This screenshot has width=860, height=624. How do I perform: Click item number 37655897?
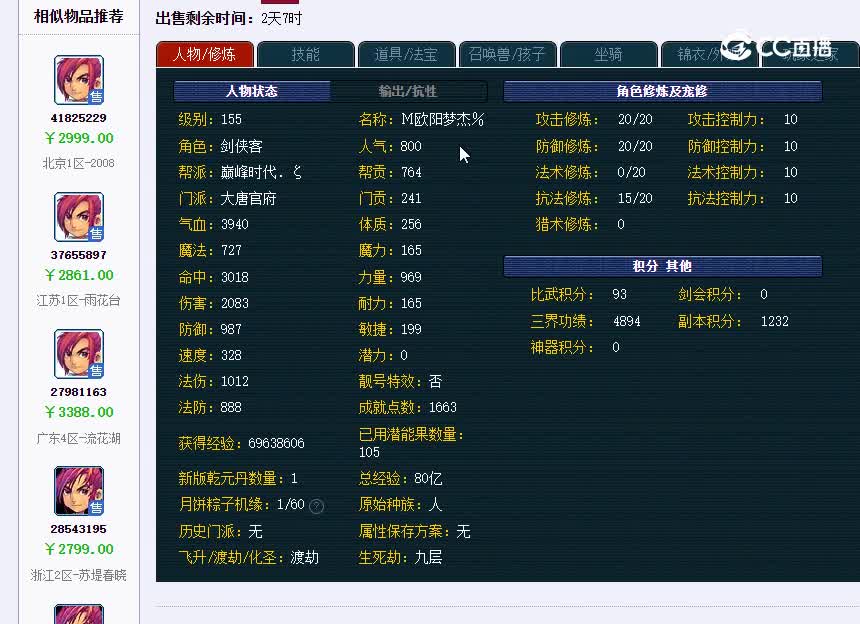(x=78, y=255)
